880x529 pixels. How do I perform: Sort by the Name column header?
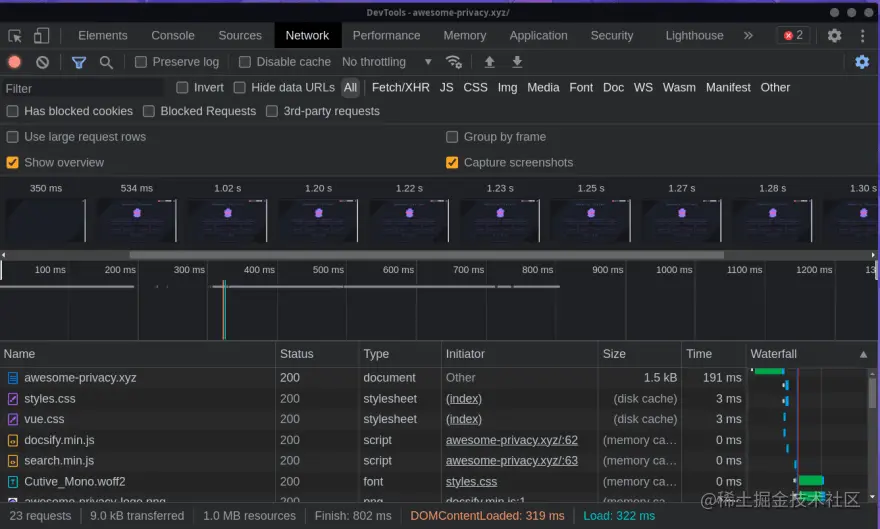click(x=138, y=354)
